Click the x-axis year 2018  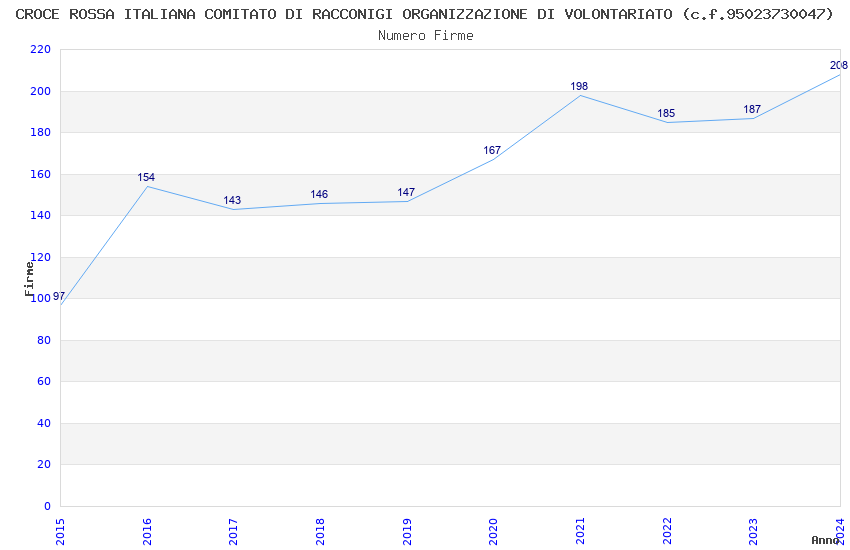[x=320, y=532]
